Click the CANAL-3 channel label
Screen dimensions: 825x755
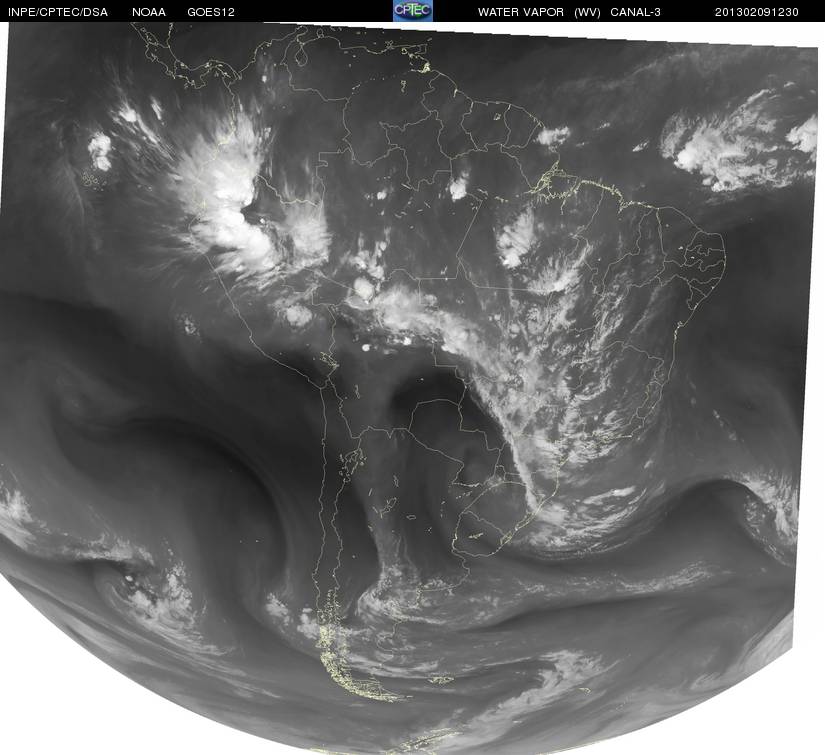click(x=636, y=12)
